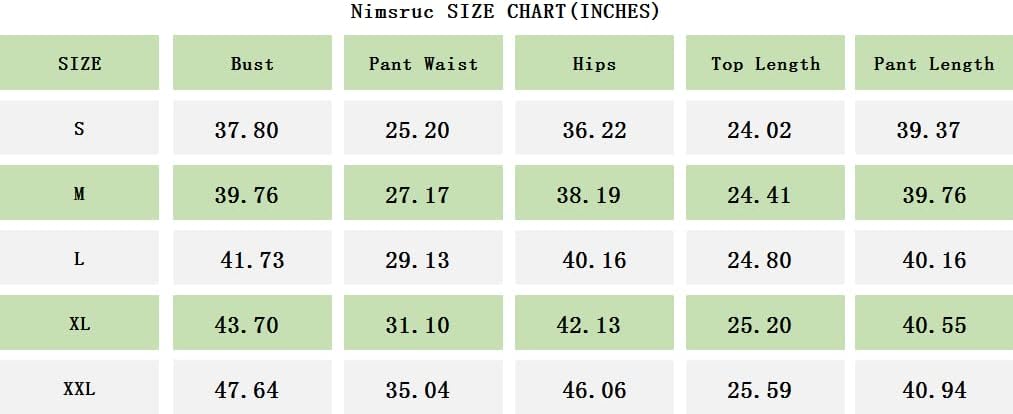Screen dimensions: 1013x414
Task: Click the 37.80 bust value
Action: (247, 130)
